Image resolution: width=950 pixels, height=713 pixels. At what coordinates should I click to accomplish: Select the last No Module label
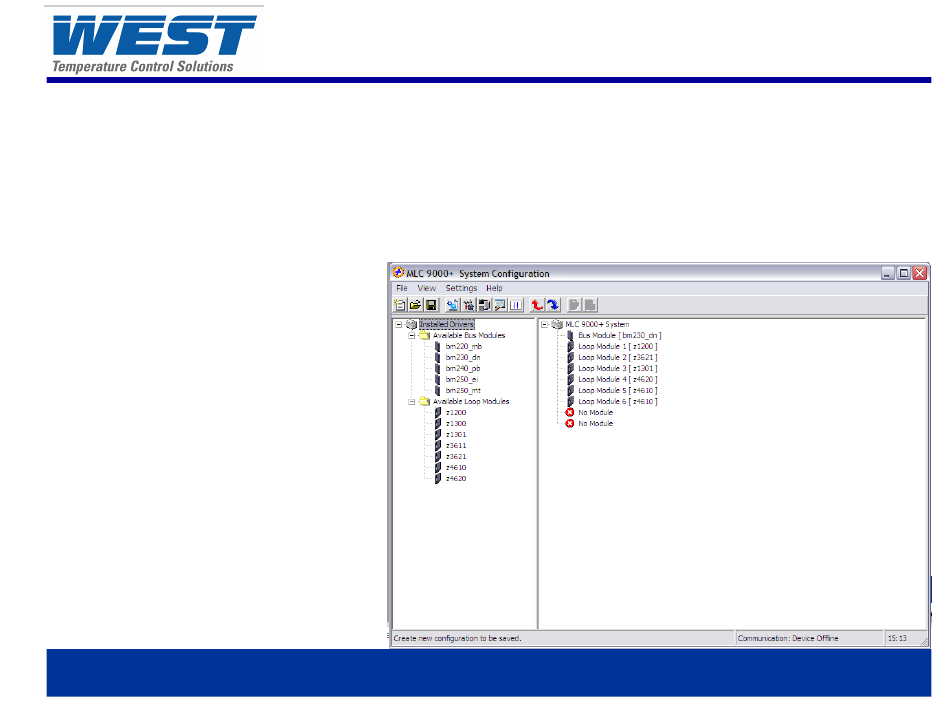click(x=595, y=423)
